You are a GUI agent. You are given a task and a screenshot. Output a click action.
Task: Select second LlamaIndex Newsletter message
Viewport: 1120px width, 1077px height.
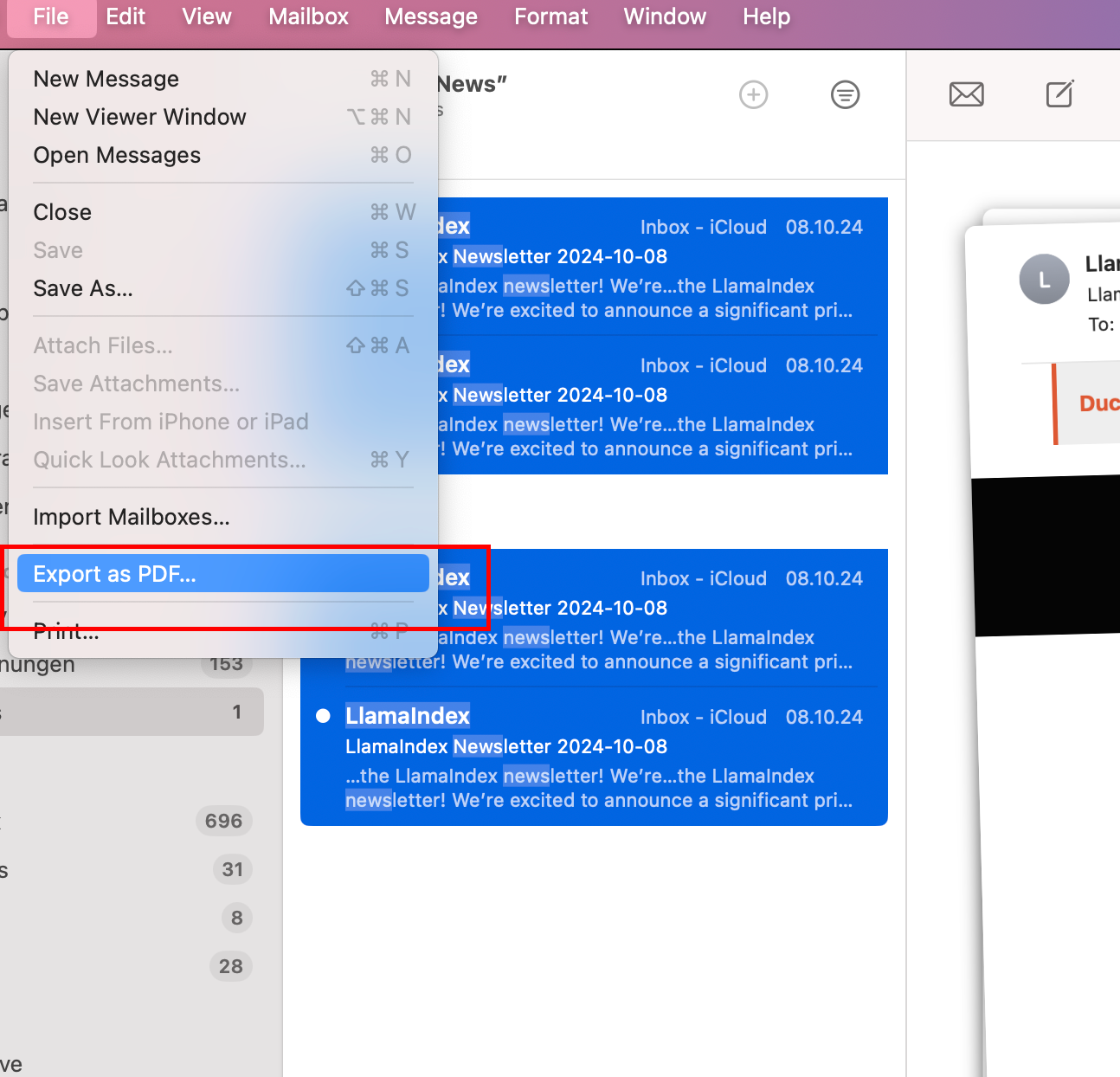point(594,405)
